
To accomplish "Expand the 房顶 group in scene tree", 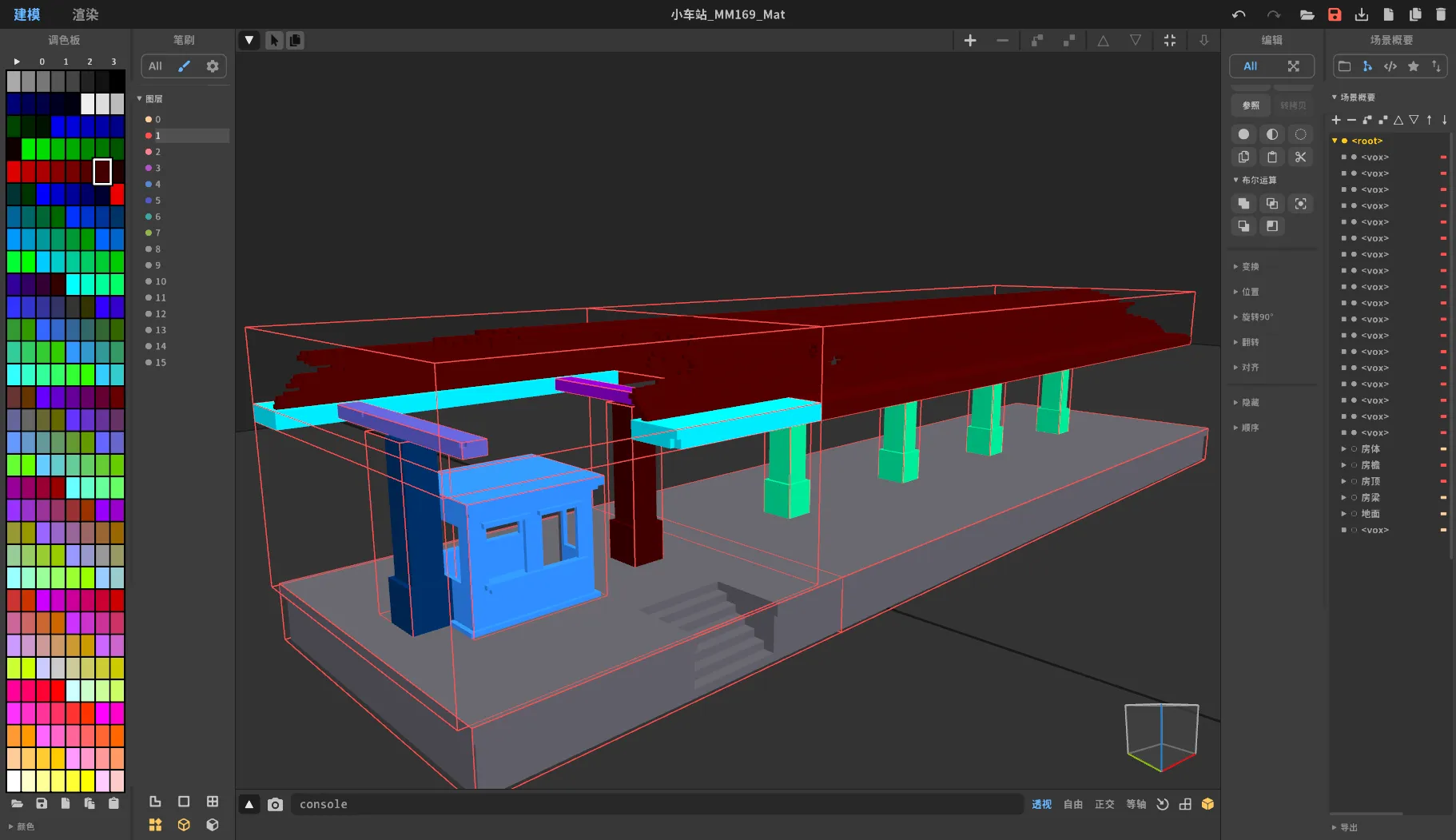I will click(x=1343, y=481).
